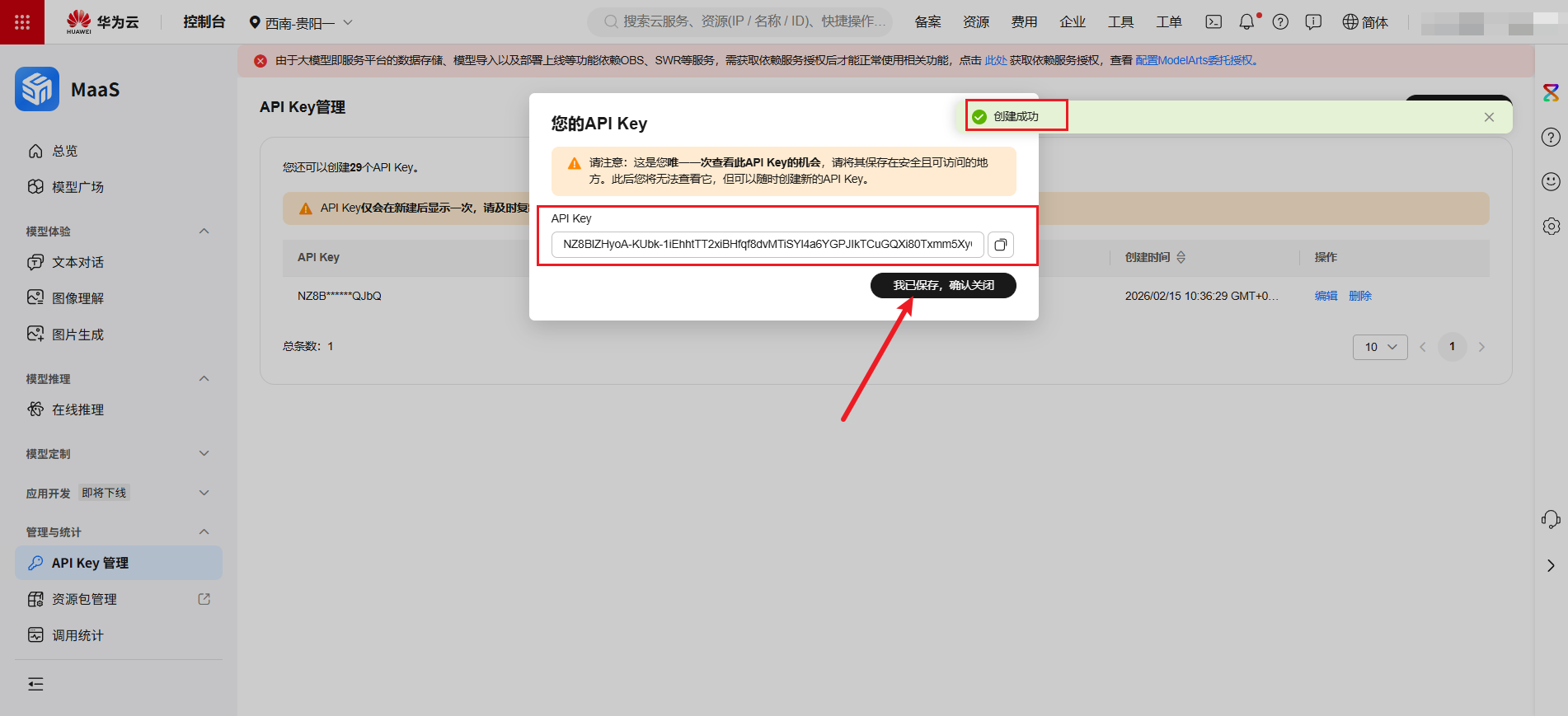Viewport: 1568px width, 716px height.
Task: Collapse the left navigation menu icon
Action: (35, 684)
